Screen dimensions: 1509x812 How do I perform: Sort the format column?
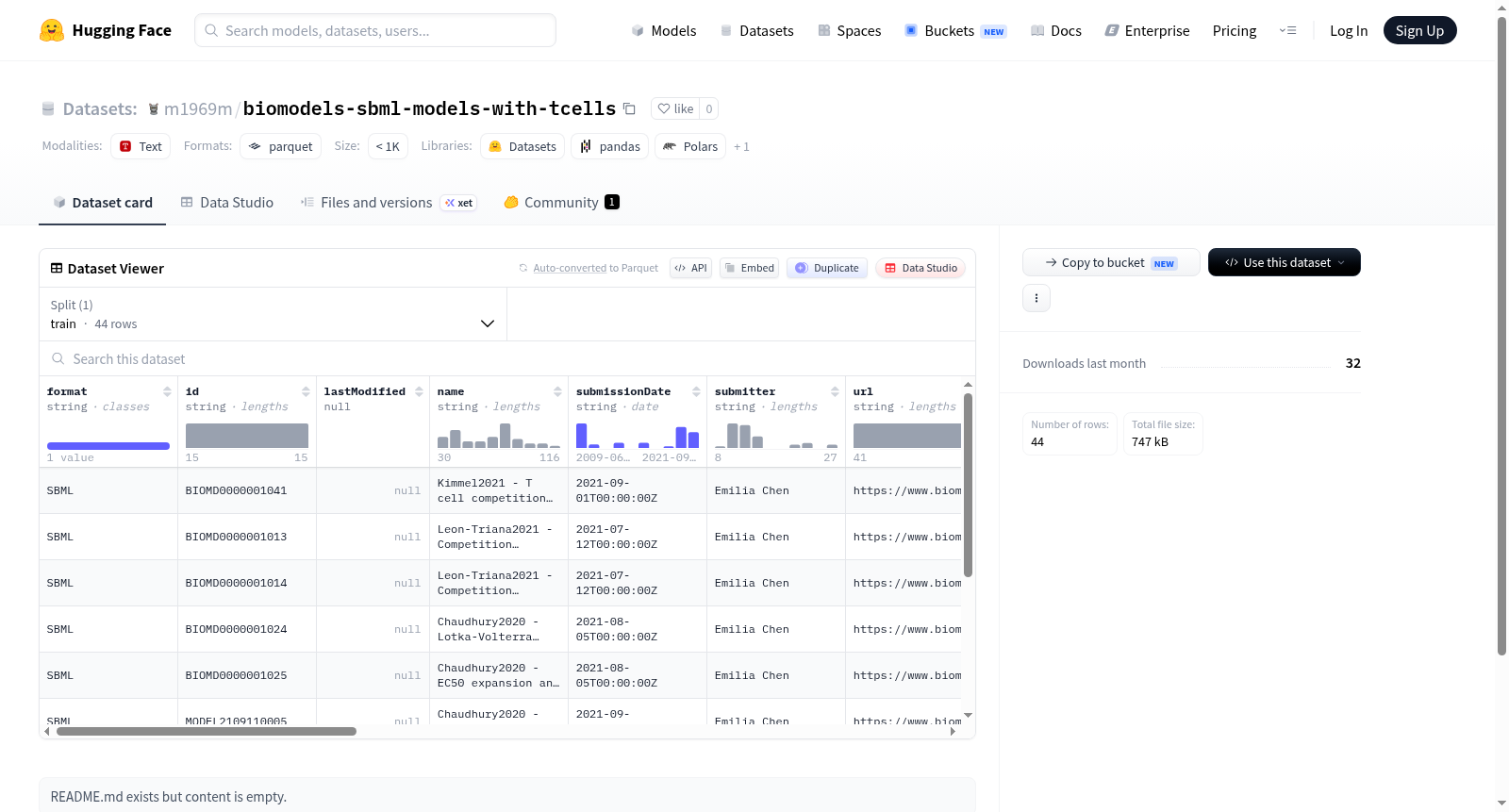[x=167, y=391]
